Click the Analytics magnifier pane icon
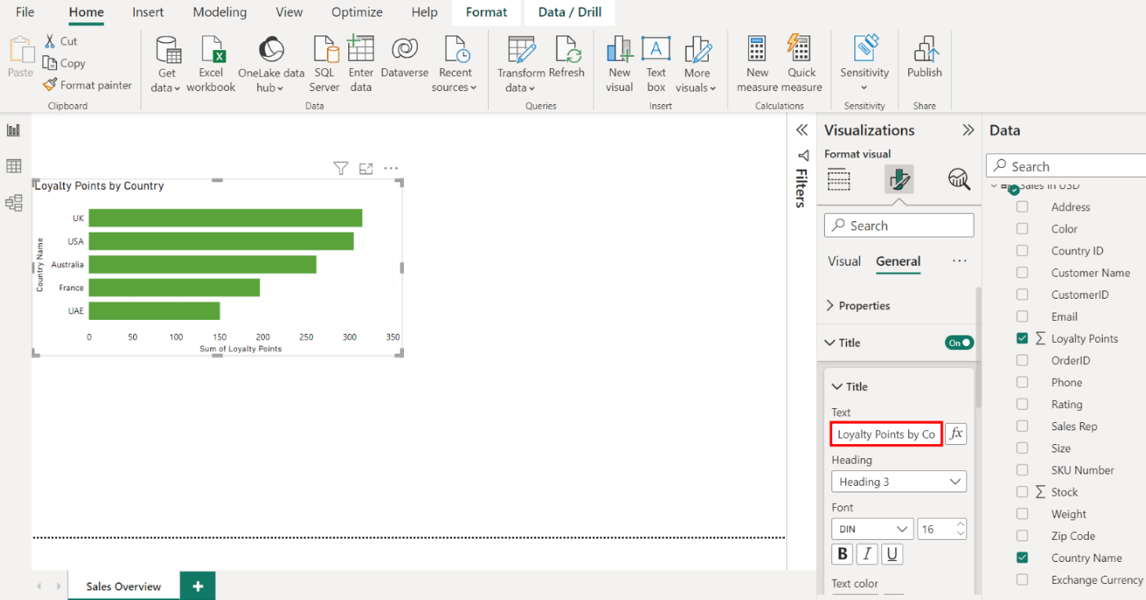The width and height of the screenshot is (1146, 600). pos(958,179)
